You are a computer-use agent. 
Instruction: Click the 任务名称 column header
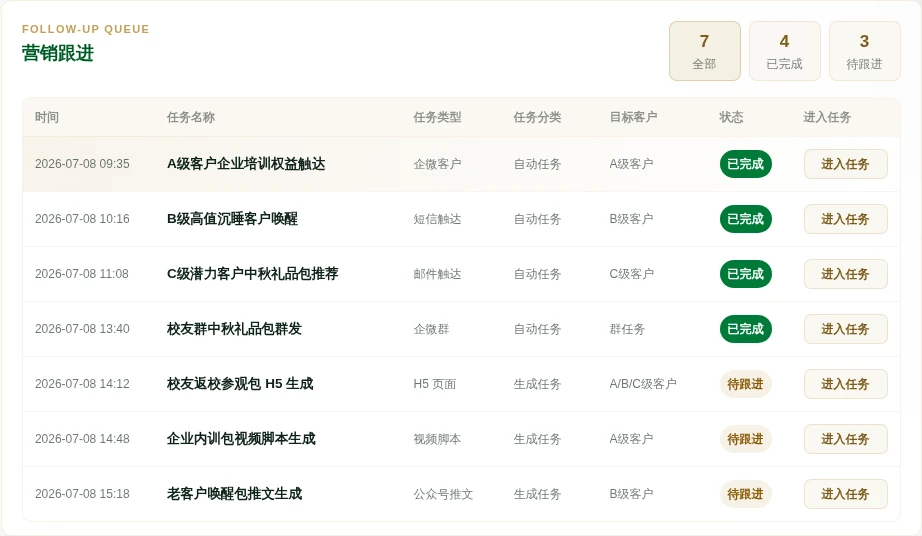click(x=191, y=117)
